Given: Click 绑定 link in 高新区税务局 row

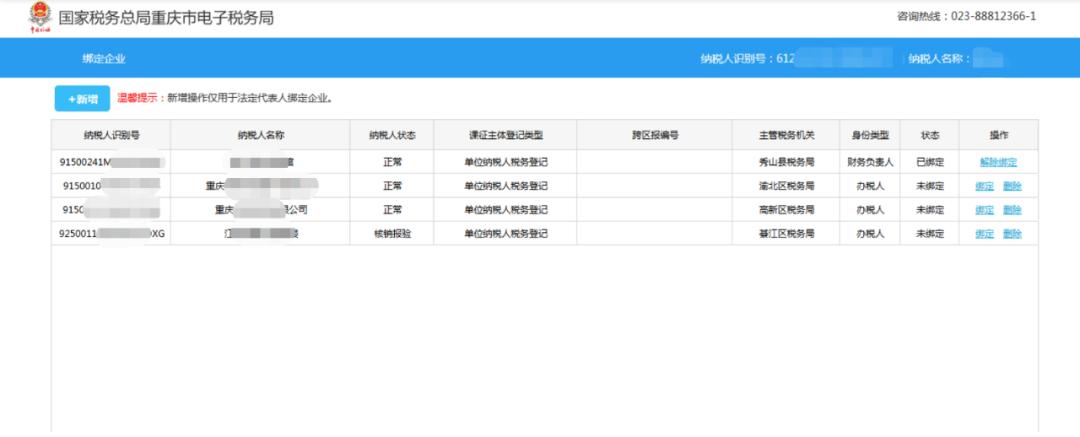Looking at the screenshot, I should [984, 210].
